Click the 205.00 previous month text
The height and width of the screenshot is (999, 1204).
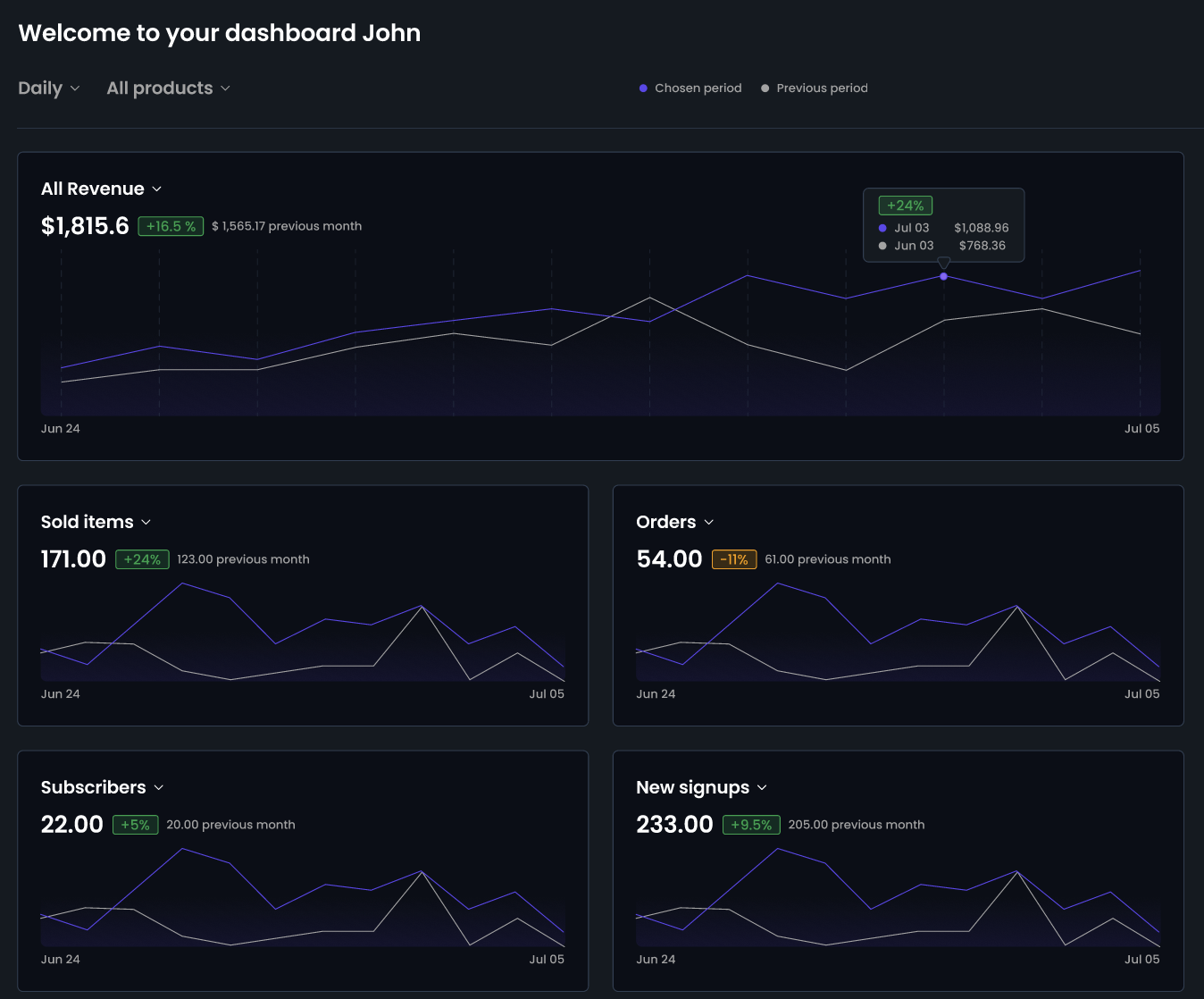857,825
